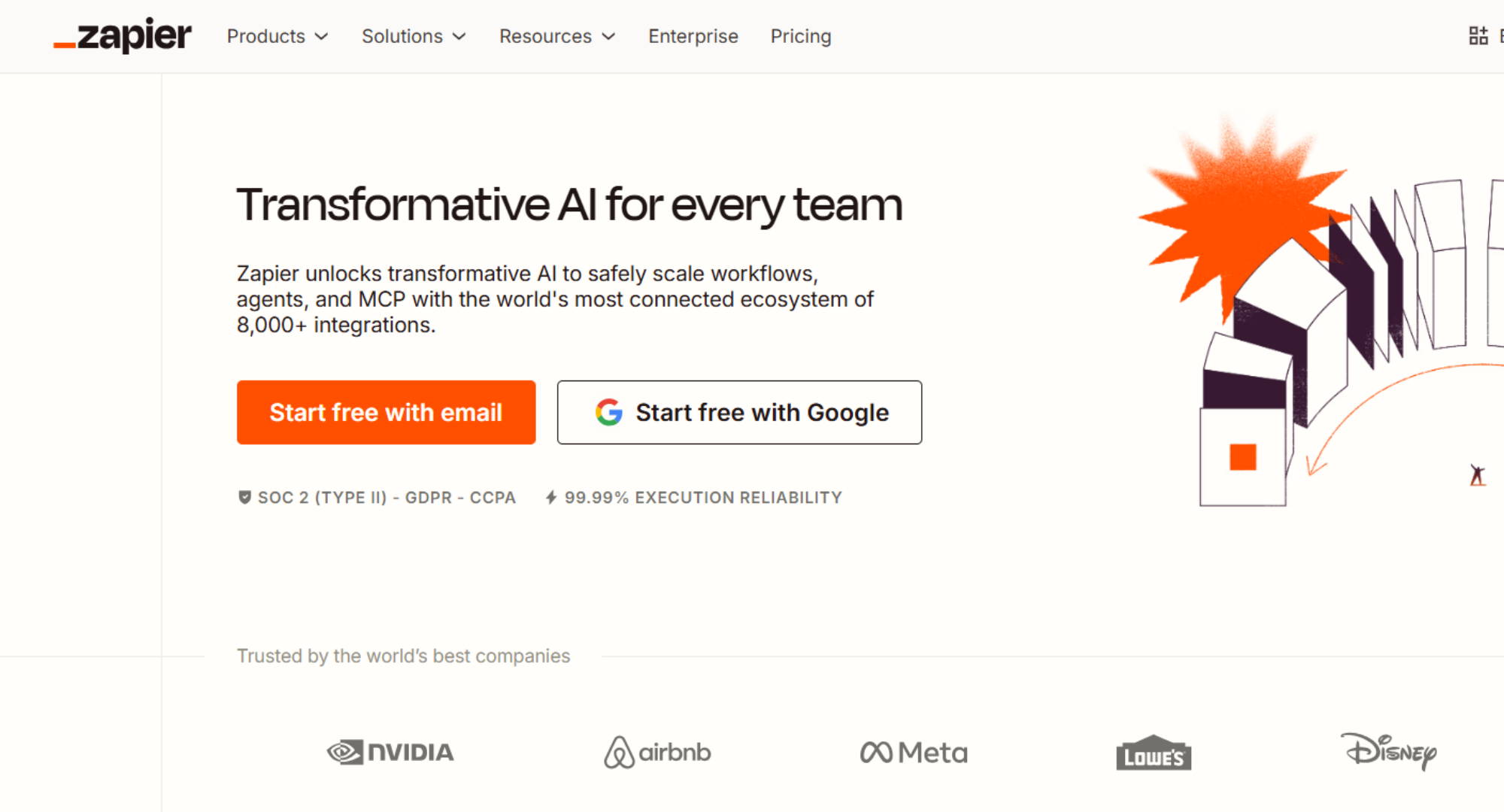Screen dimensions: 1504x812
Task: Click the small orange square in illustration
Action: click(1242, 457)
